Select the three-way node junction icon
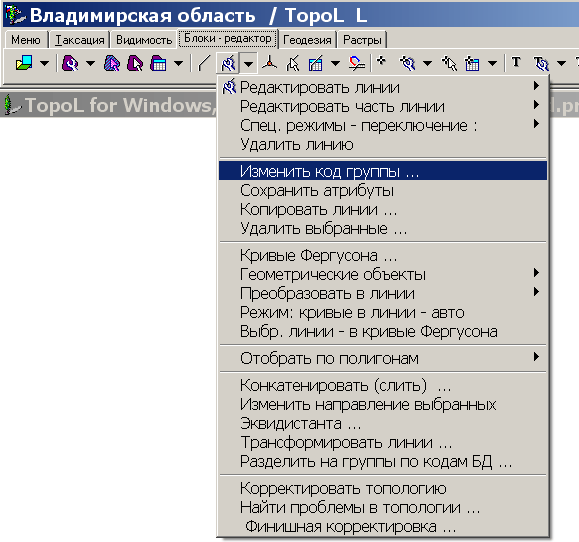The height and width of the screenshot is (542, 579). pyautogui.click(x=270, y=64)
